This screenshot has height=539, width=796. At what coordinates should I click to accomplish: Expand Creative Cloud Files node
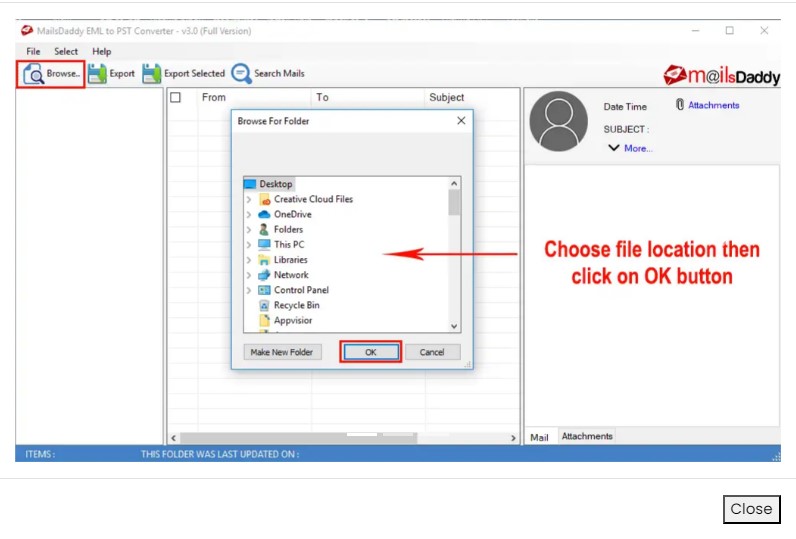pos(249,199)
